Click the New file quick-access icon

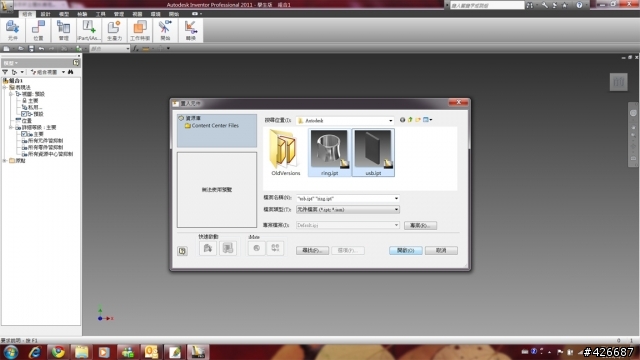point(7,49)
